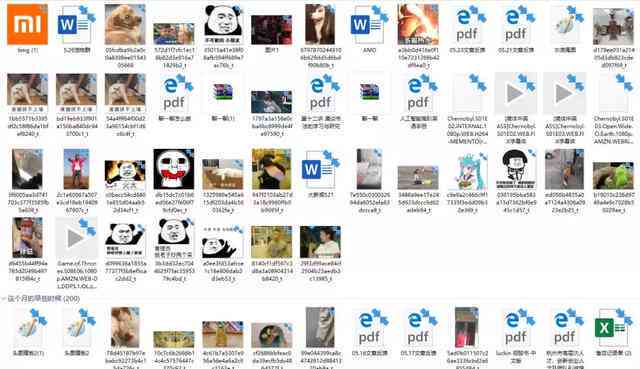640x369 pixels.
Task: Select the Edge PDF file next to the Excel file
Action: pyautogui.click(x=564, y=328)
